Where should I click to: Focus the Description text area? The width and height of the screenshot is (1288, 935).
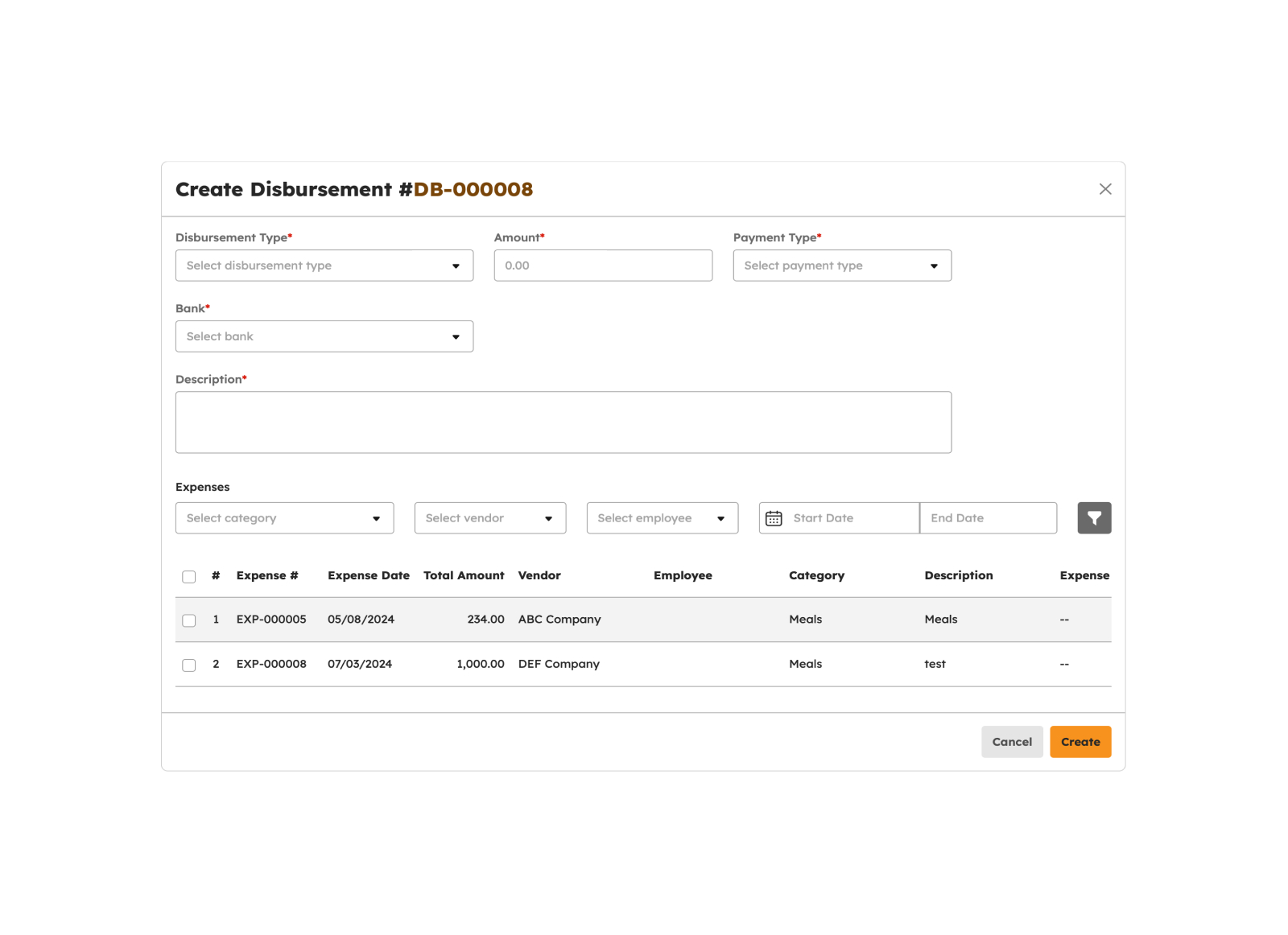(x=563, y=422)
